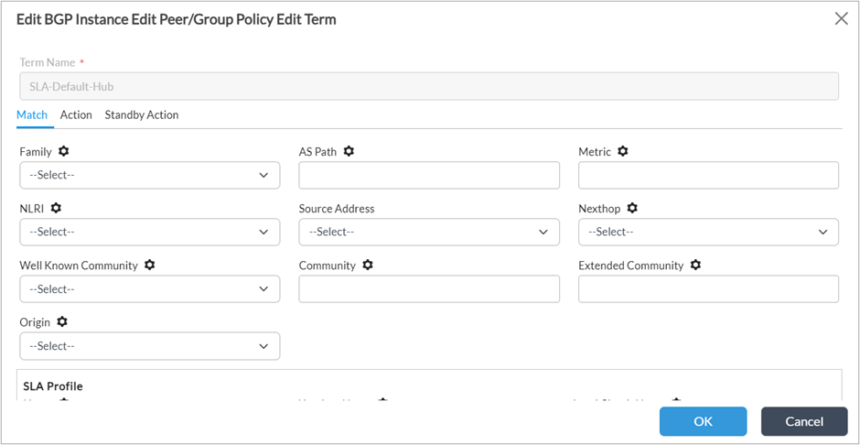Click the gear icon next to Family
Screen dimensions: 860x445
click(x=64, y=151)
